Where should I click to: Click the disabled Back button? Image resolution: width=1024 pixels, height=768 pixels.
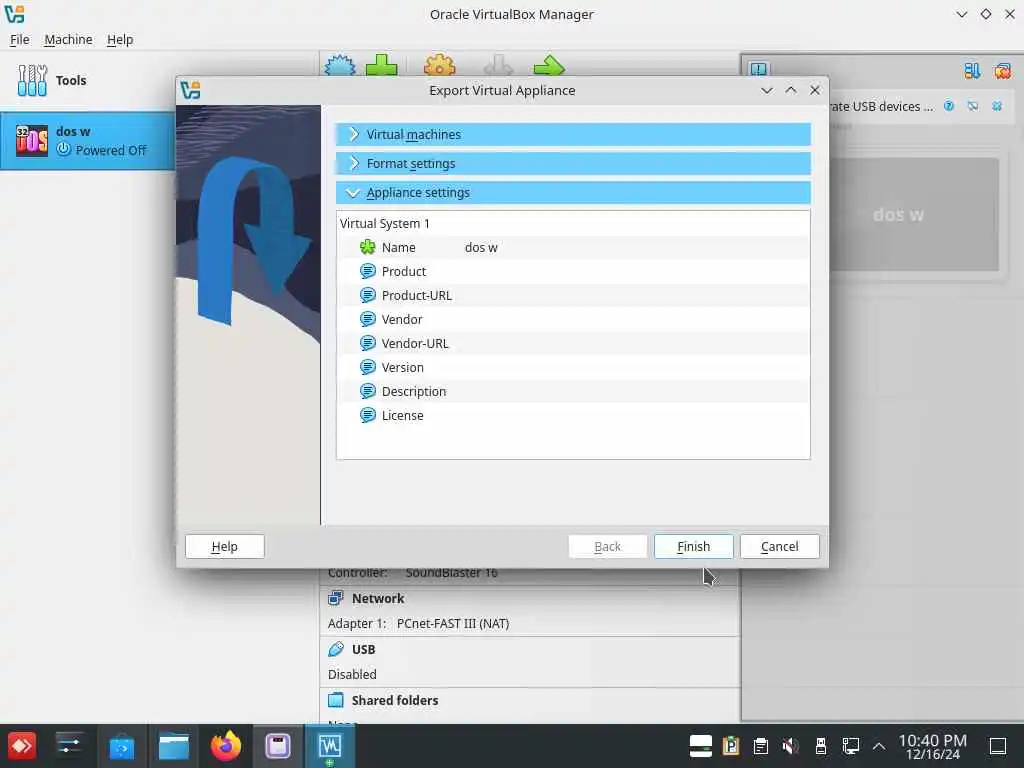point(607,546)
